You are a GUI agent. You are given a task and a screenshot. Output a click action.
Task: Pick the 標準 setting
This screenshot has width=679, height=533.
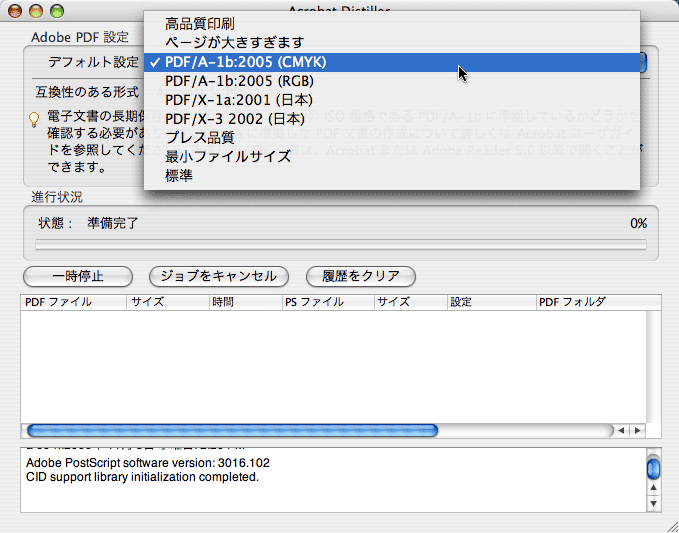point(179,176)
